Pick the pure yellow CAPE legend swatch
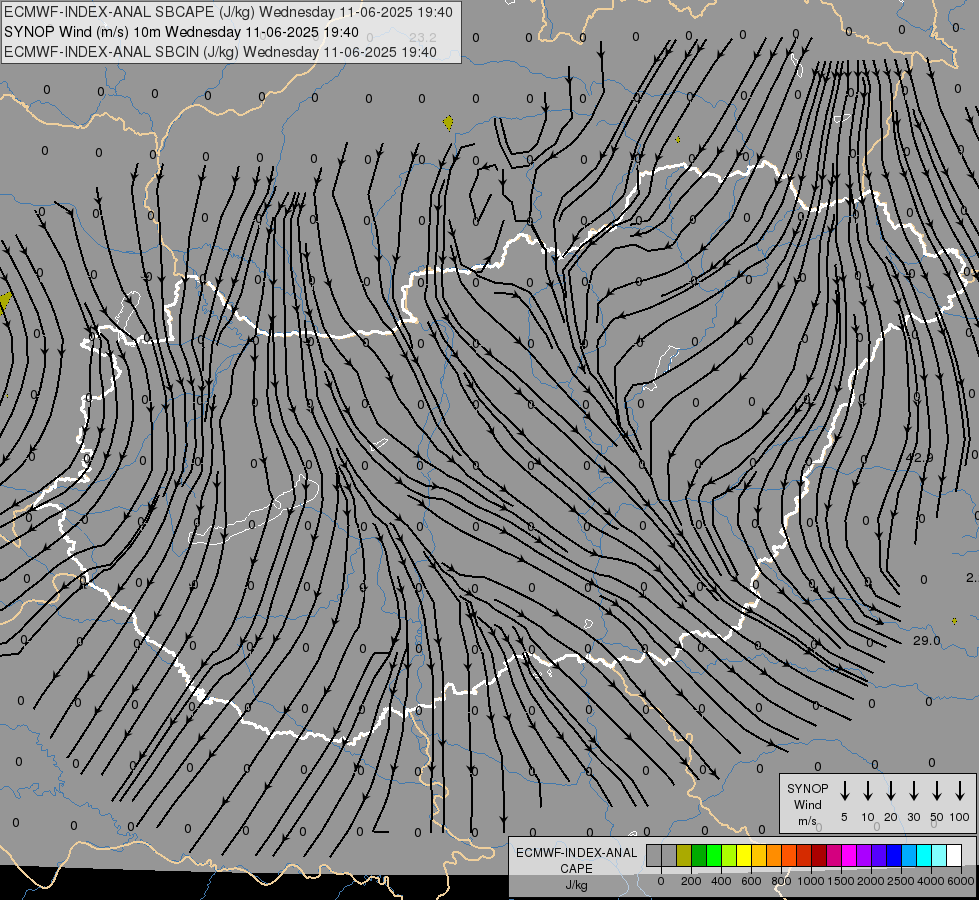979x900 pixels. pos(744,855)
